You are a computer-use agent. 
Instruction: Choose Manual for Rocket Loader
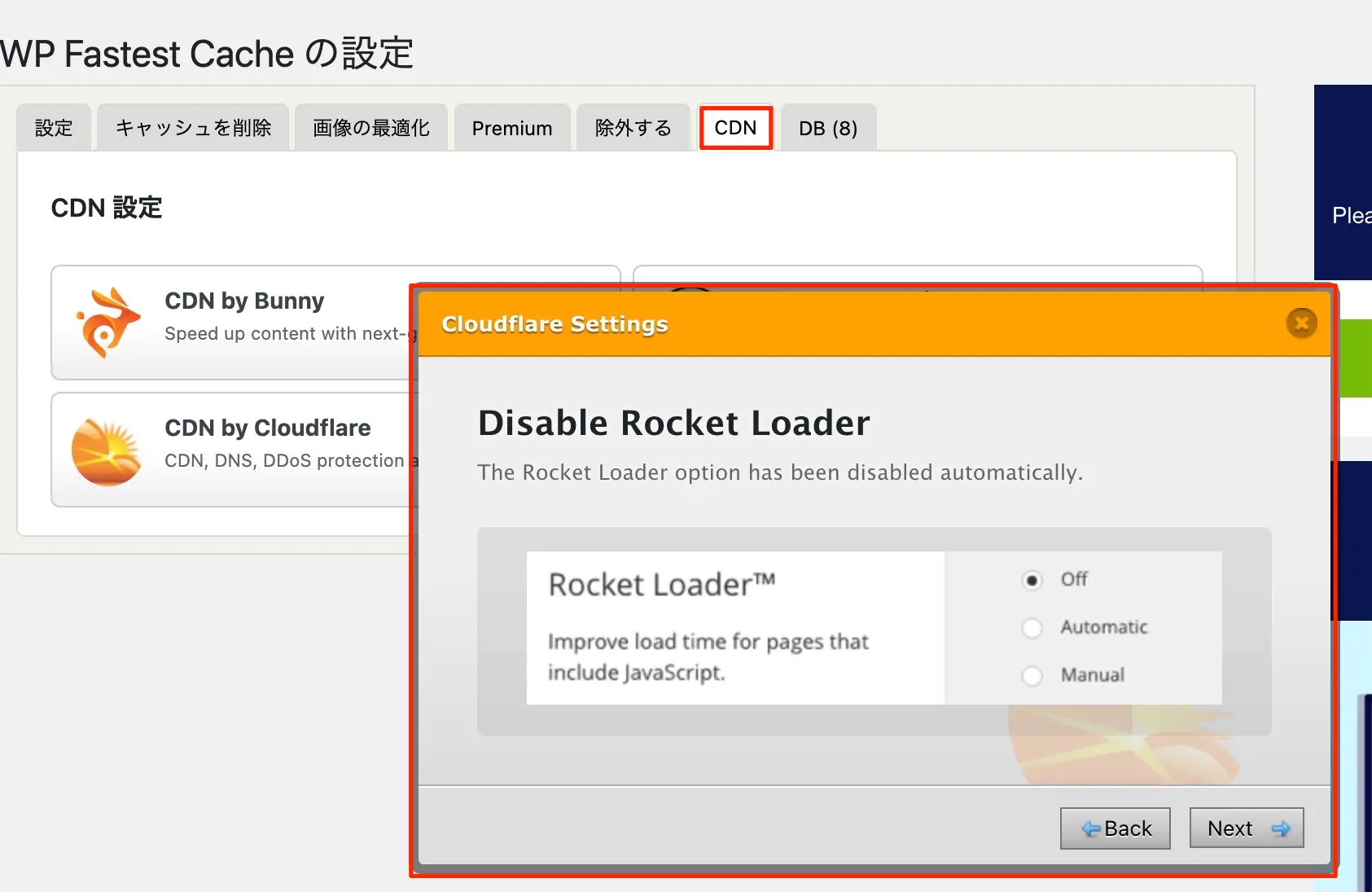tap(1032, 676)
